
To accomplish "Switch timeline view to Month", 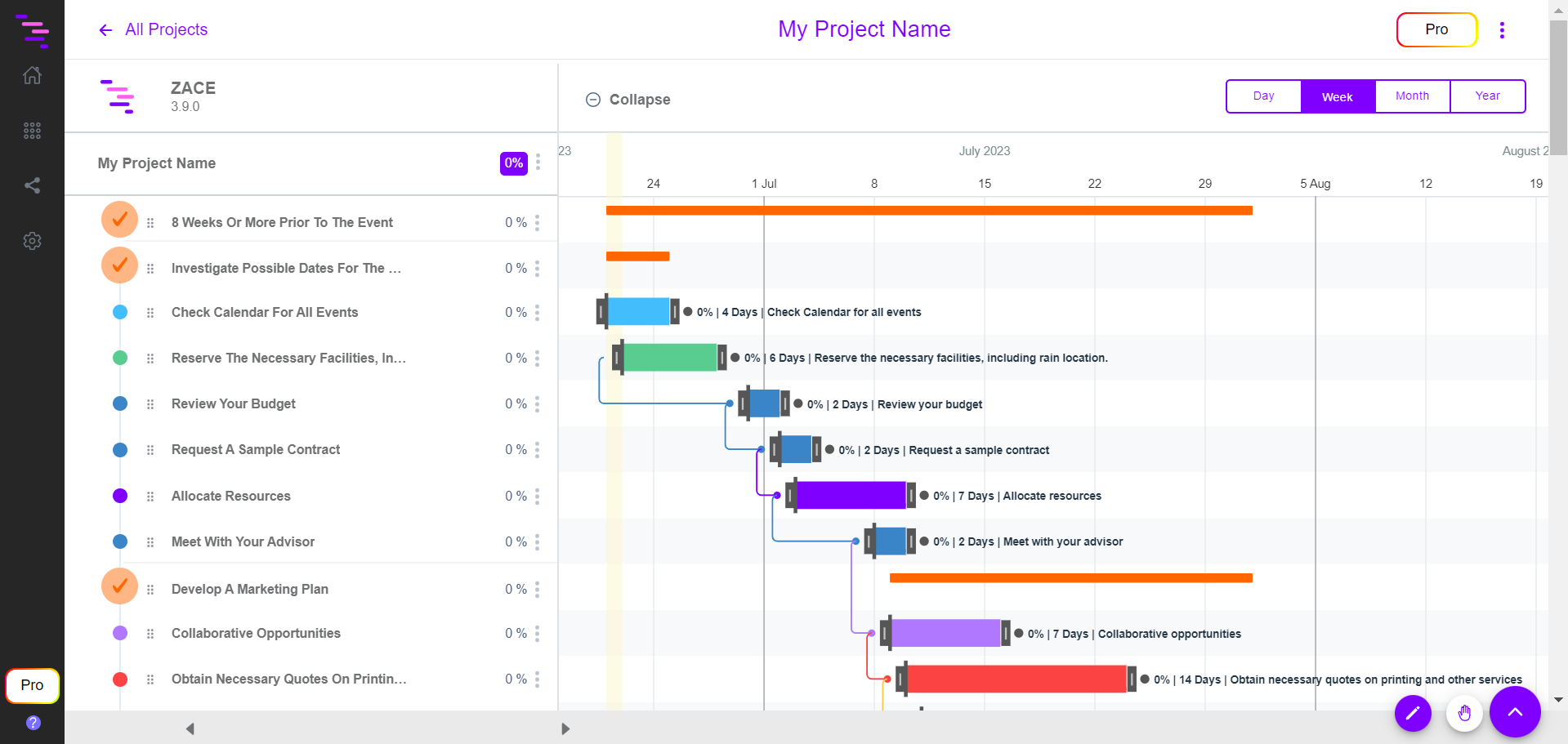I will (x=1412, y=96).
